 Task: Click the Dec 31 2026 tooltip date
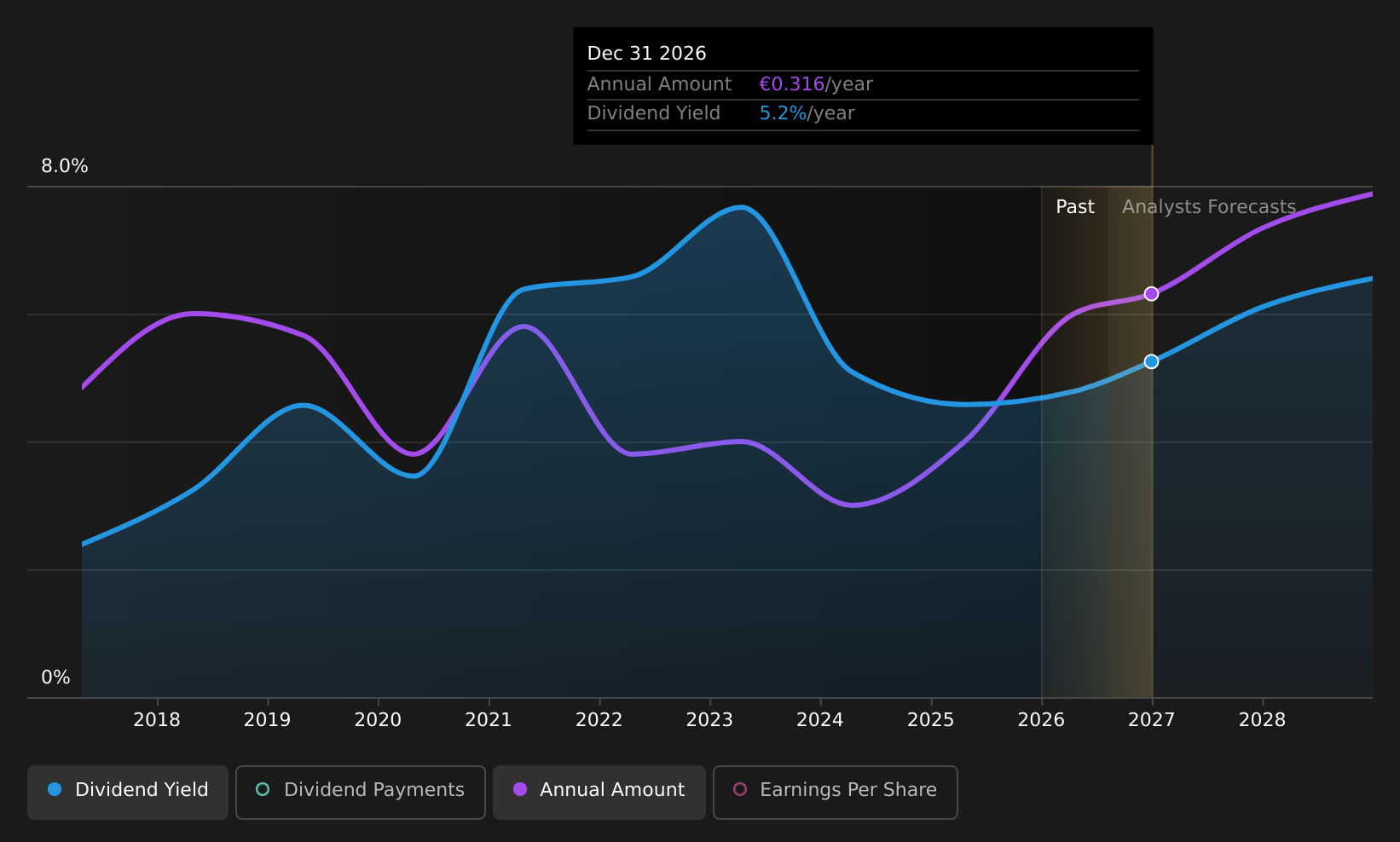click(647, 54)
